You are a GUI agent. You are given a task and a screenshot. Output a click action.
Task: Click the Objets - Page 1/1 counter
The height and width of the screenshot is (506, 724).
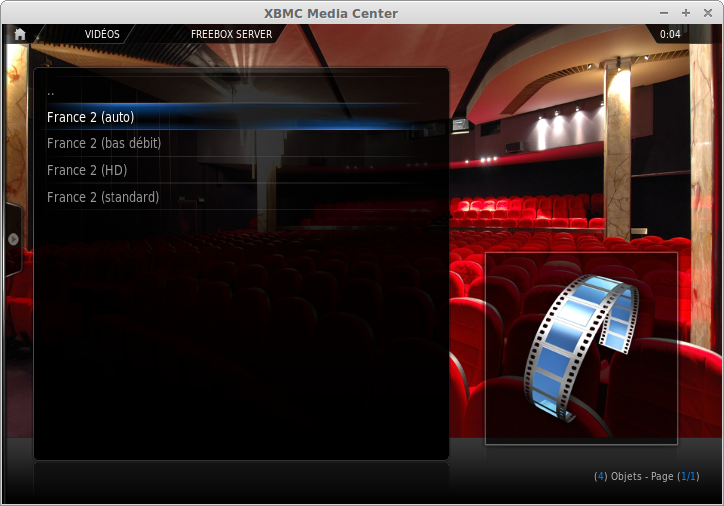(x=646, y=476)
